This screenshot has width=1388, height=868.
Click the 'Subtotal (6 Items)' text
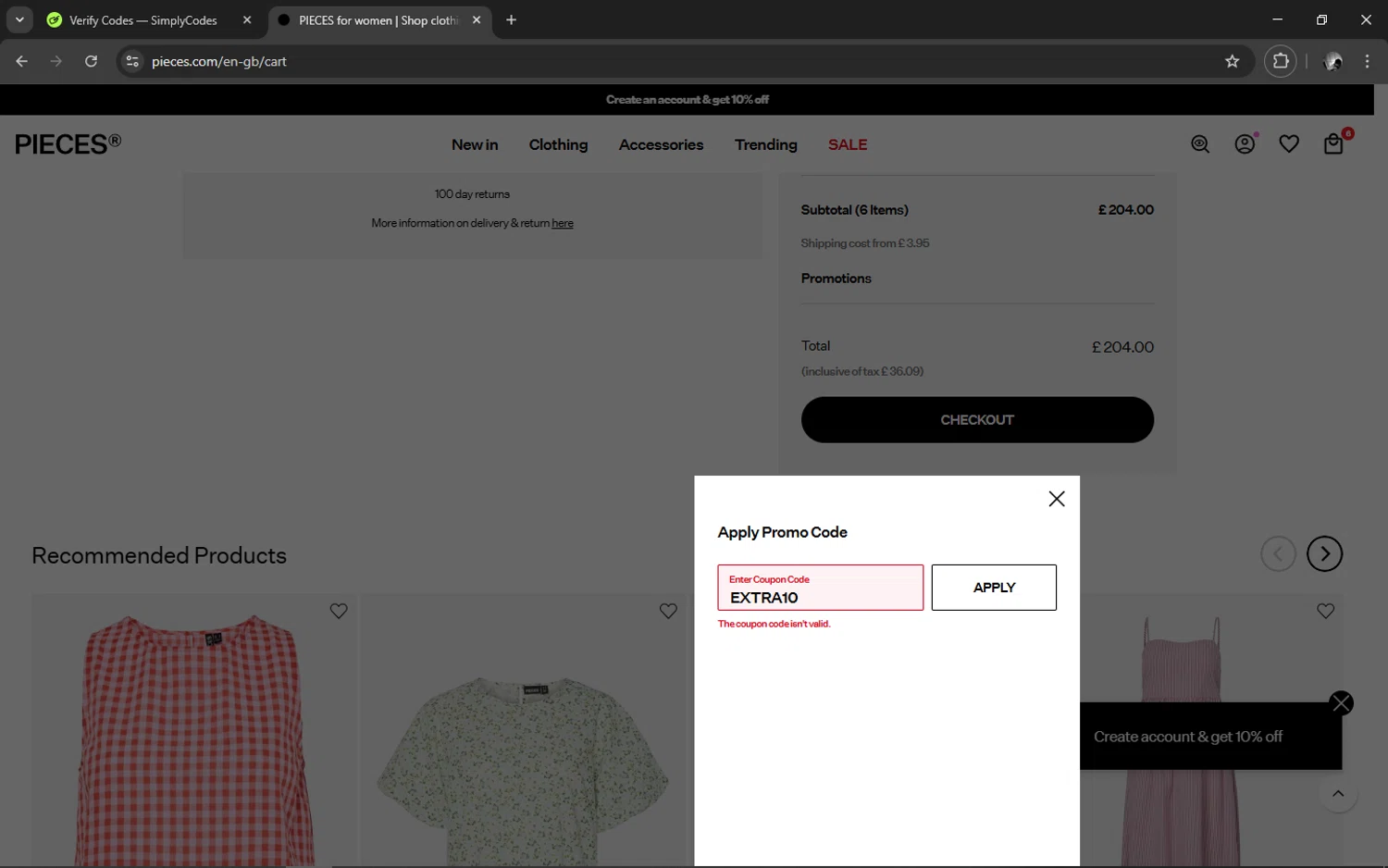854,210
